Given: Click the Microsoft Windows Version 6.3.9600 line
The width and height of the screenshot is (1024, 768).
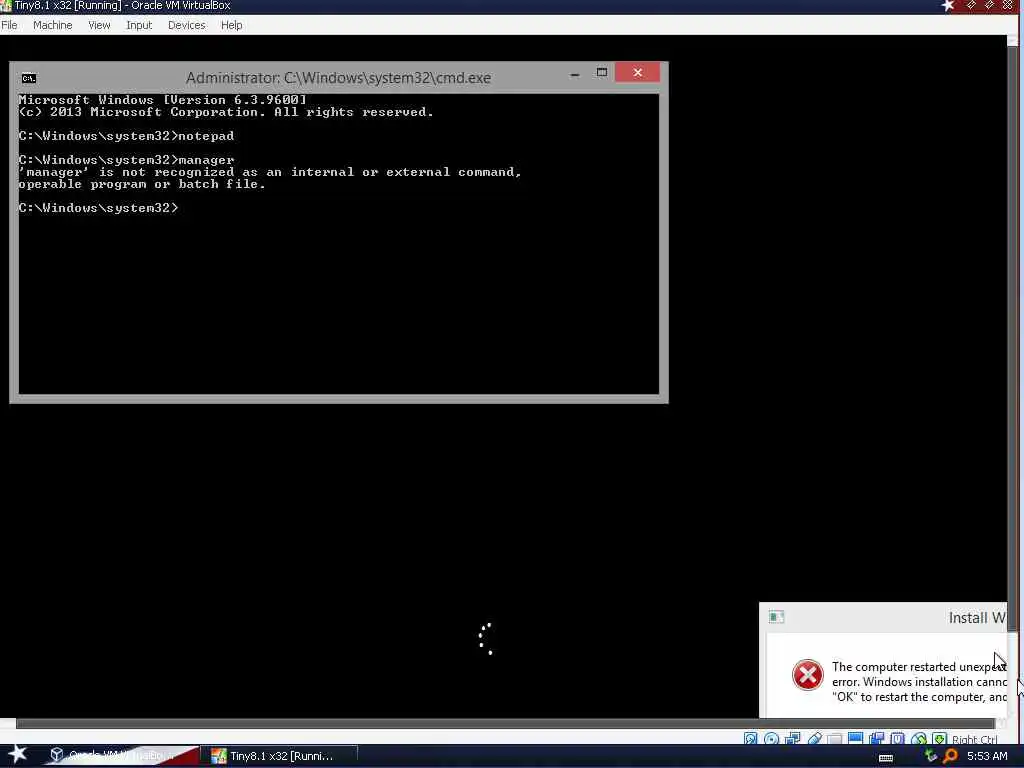Looking at the screenshot, I should [162, 100].
